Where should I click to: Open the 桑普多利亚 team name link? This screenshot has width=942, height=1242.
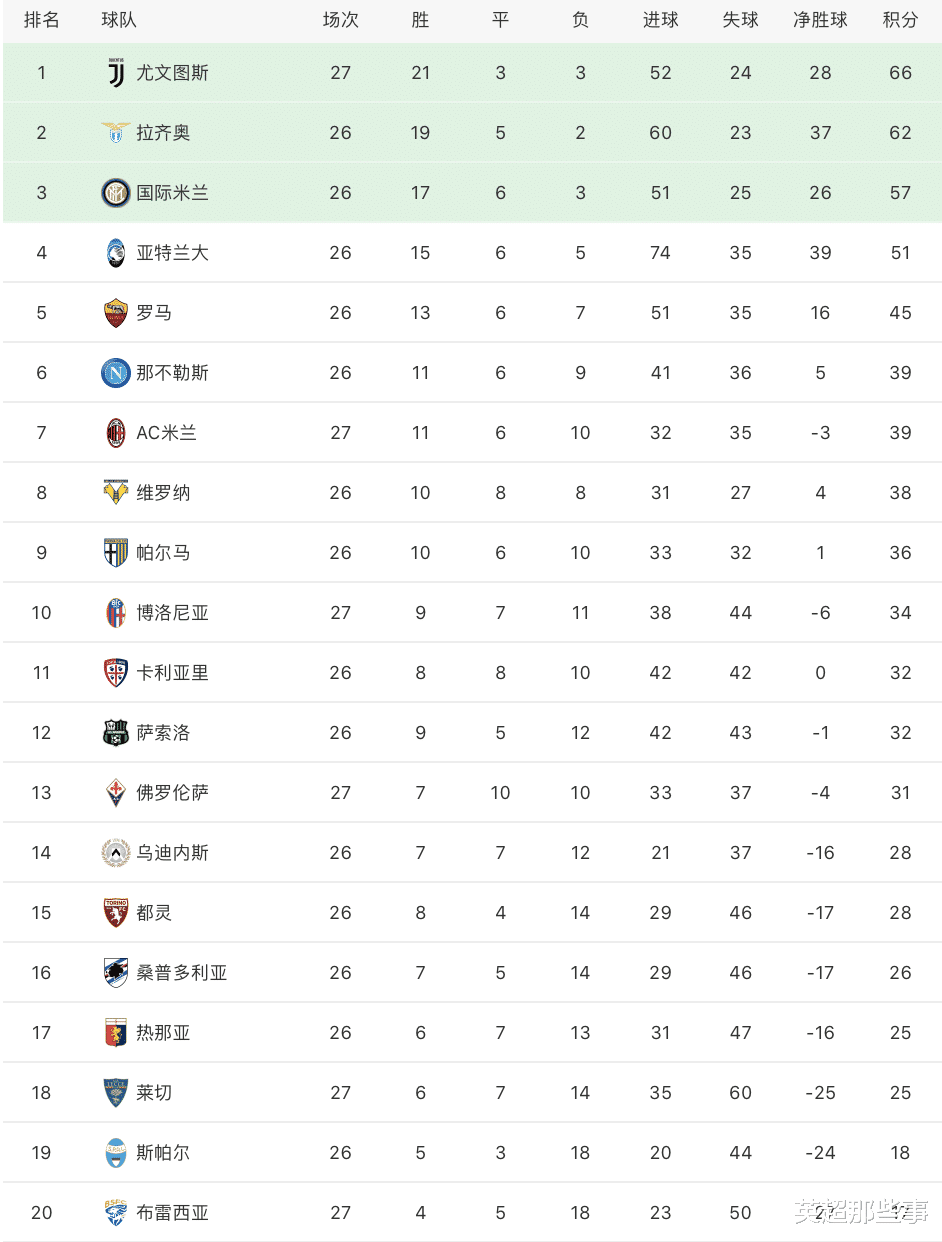(x=181, y=973)
